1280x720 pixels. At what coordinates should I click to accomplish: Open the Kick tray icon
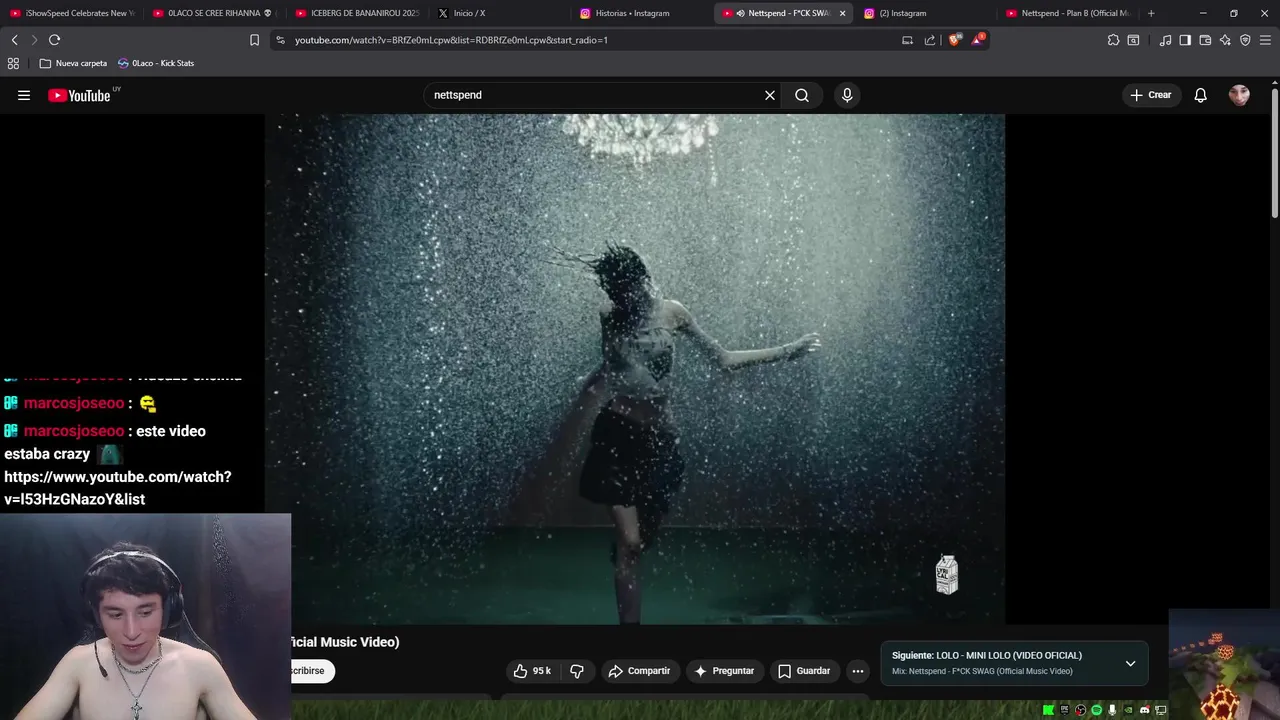coord(1048,710)
